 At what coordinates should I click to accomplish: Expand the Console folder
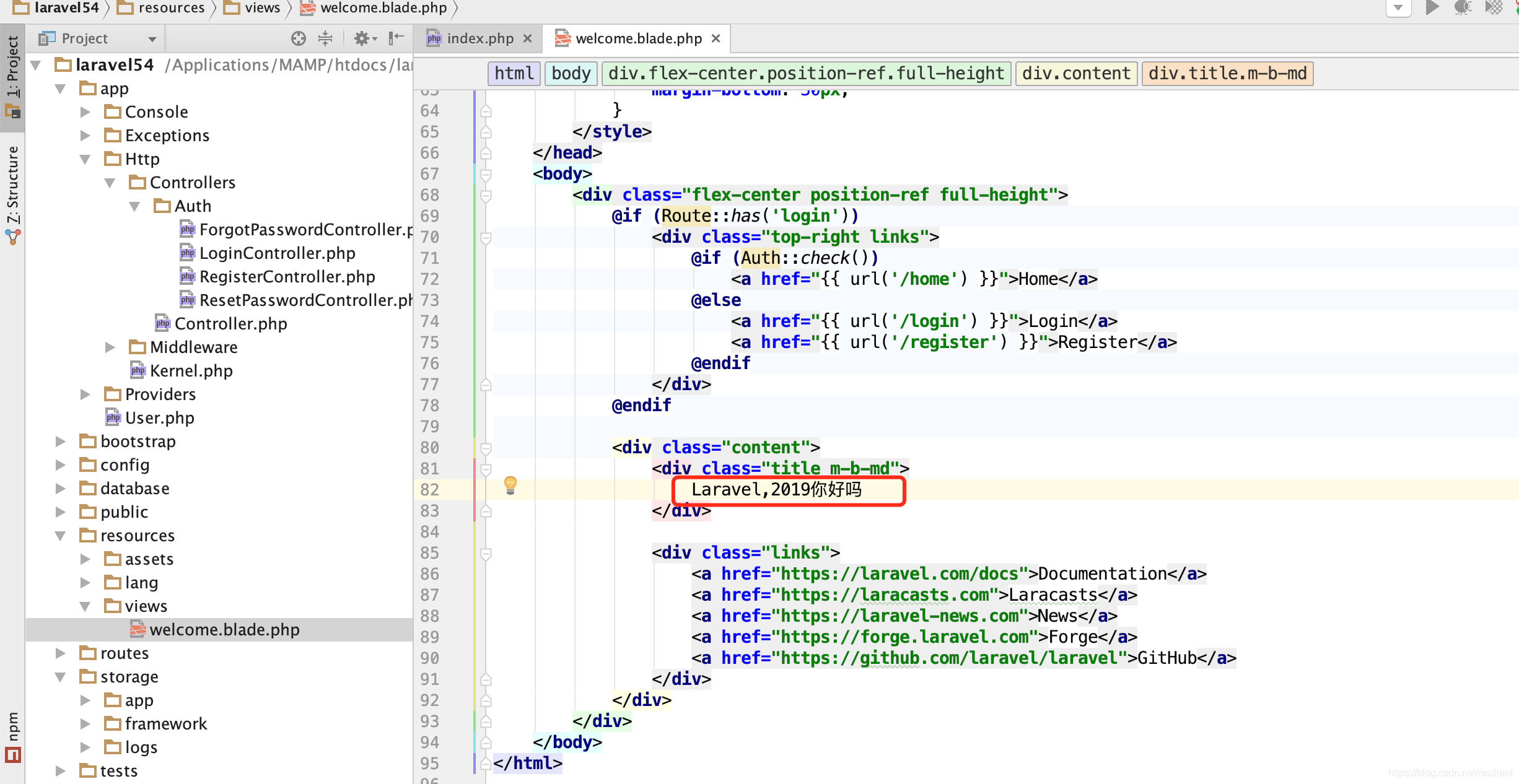[x=85, y=112]
